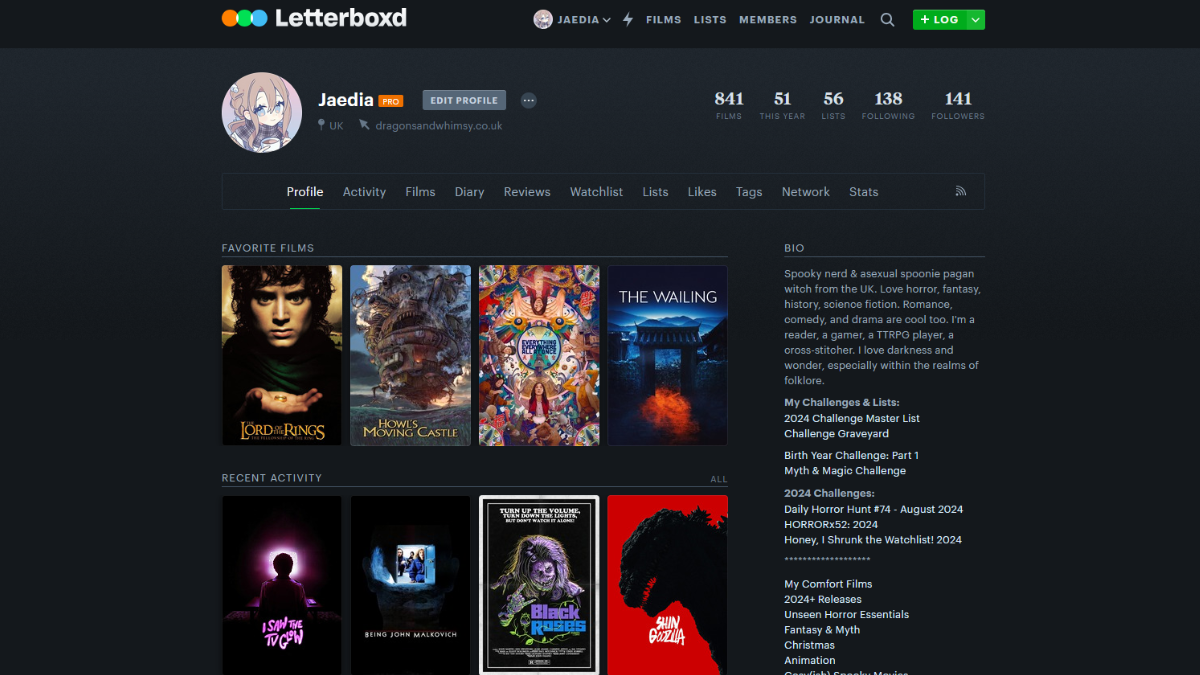This screenshot has height=675, width=1200.
Task: Open the Films tab on the profile
Action: point(420,192)
